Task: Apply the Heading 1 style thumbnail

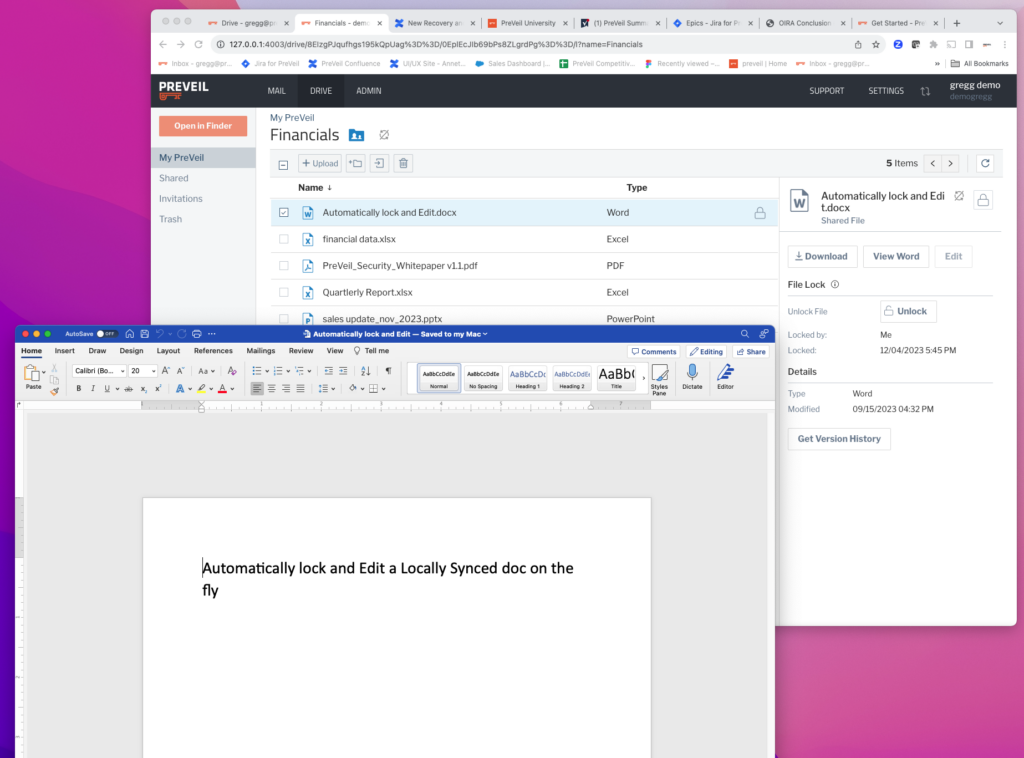Action: [528, 378]
